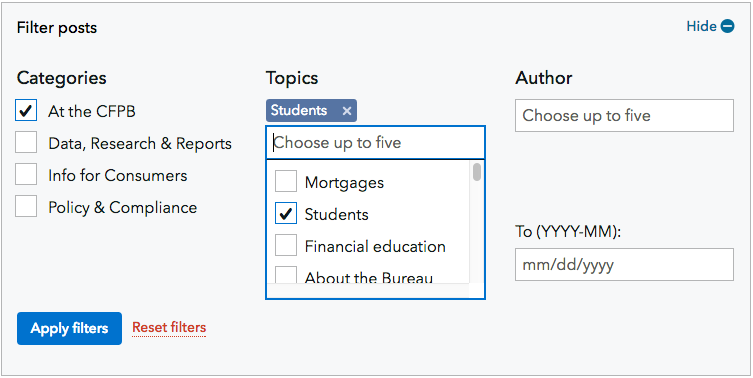Apply the selected filters
This screenshot has height=378, width=753.
[69, 329]
